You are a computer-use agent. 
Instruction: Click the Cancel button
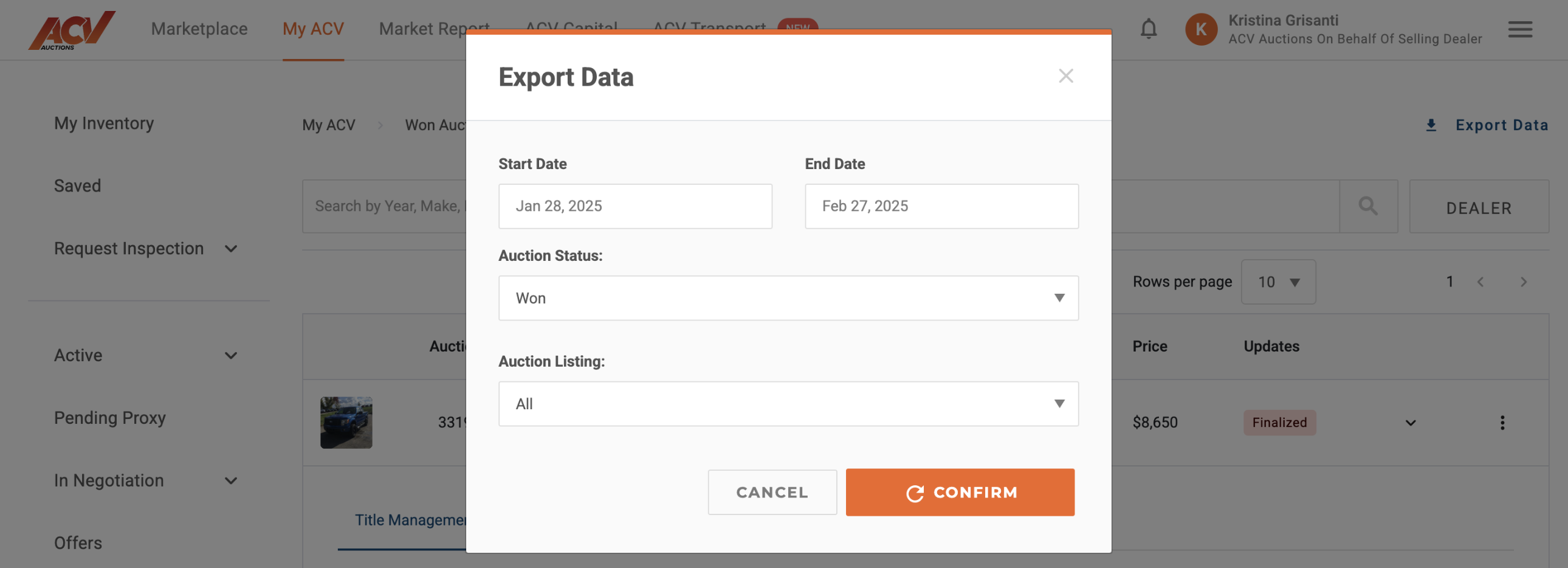pos(772,492)
